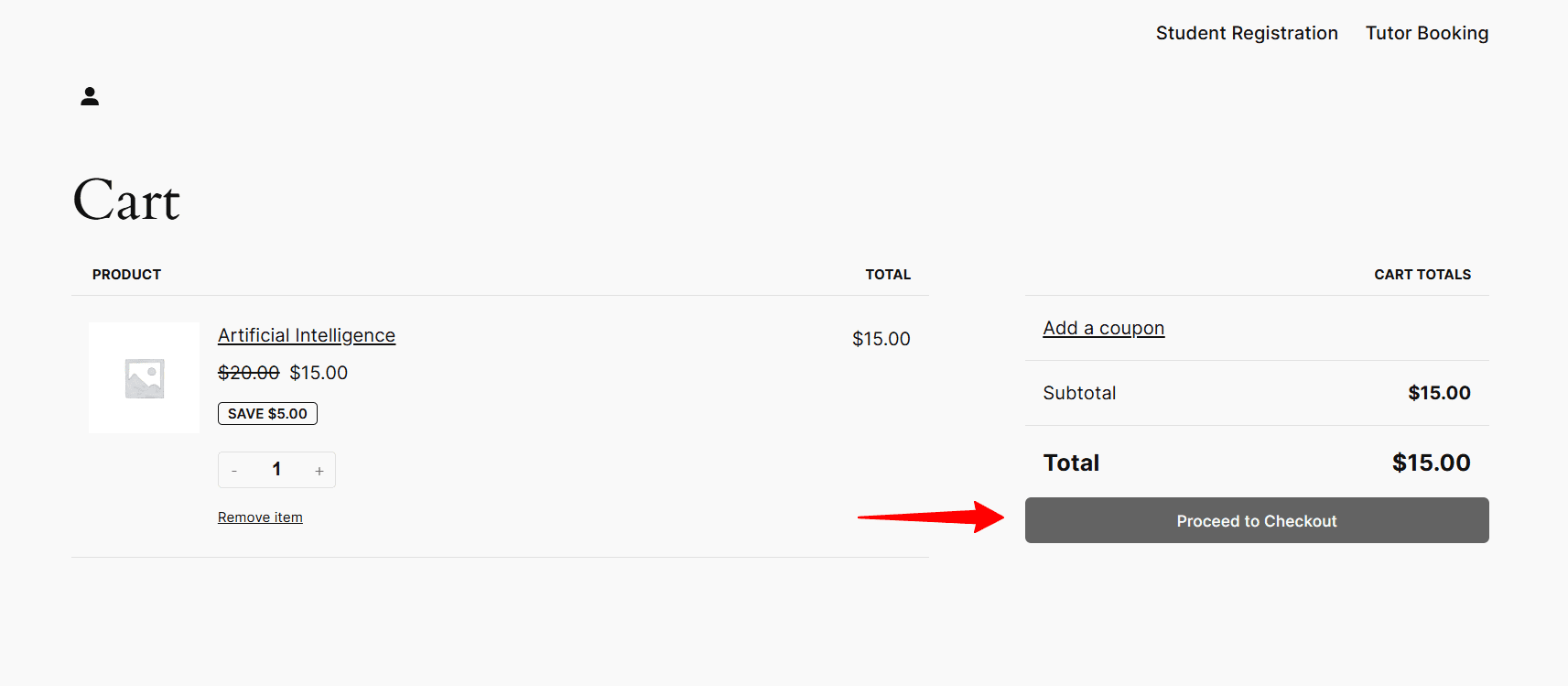This screenshot has height=686, width=1568.
Task: Open the user account icon
Action: [89, 95]
